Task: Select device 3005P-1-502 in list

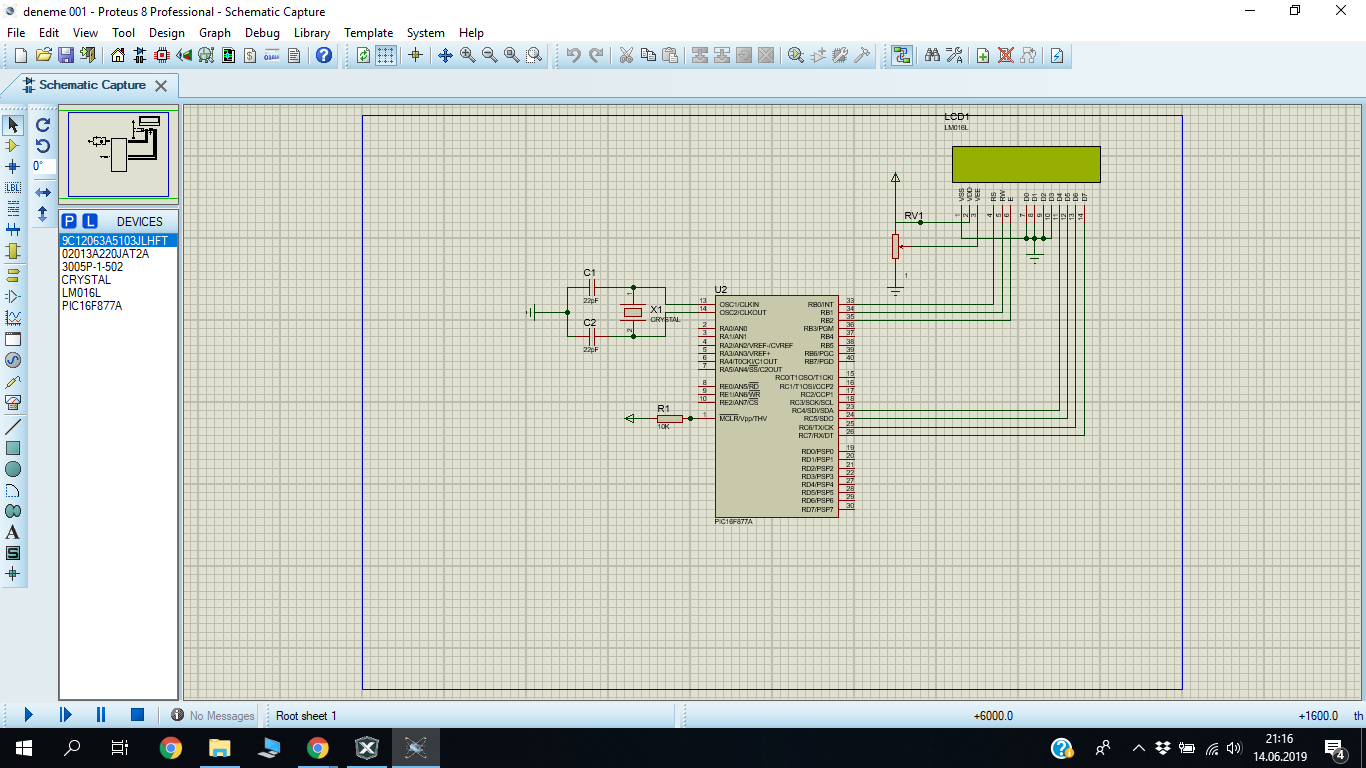Action: click(118, 267)
